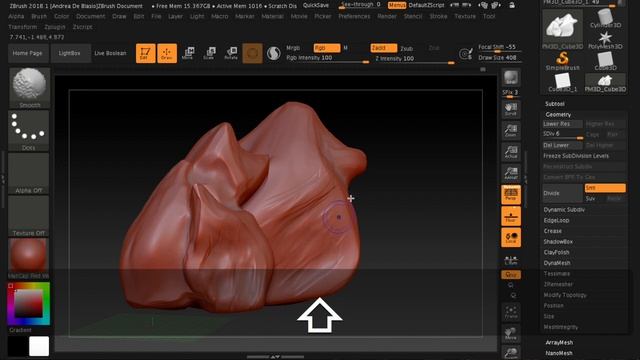640x360 pixels.
Task: Expand the ClayPolish section
Action: point(556,252)
